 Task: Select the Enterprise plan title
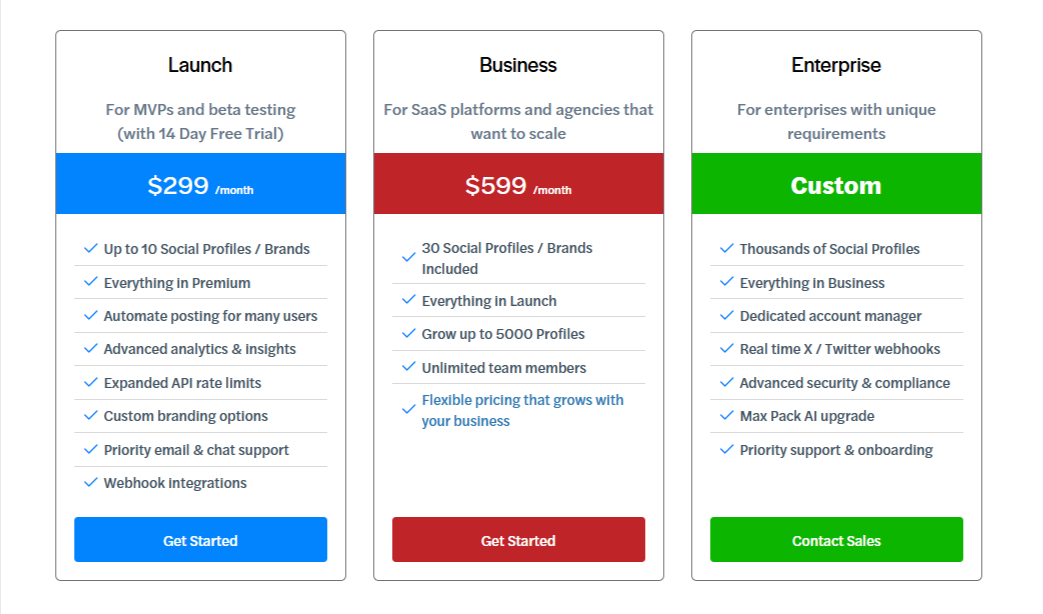tap(836, 65)
